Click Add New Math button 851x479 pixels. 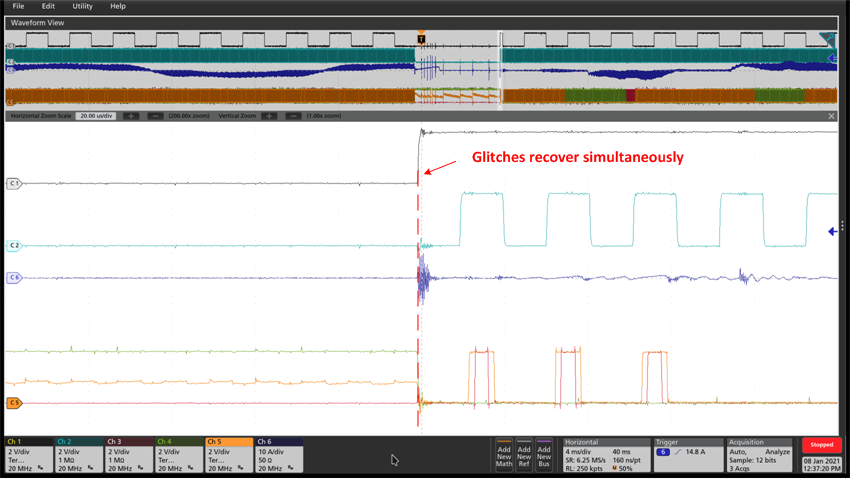[x=504, y=455]
